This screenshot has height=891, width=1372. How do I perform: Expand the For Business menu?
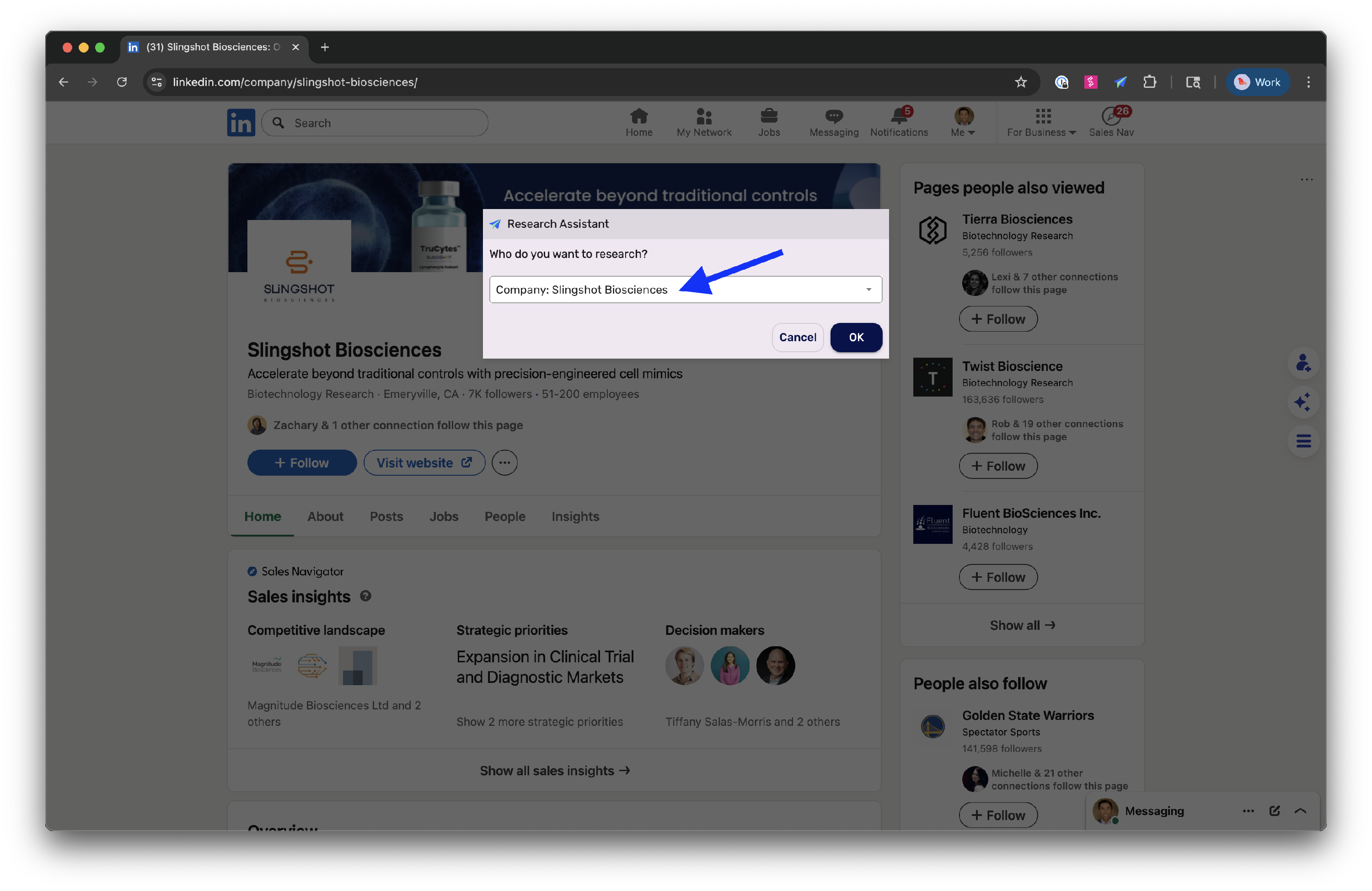click(x=1041, y=122)
